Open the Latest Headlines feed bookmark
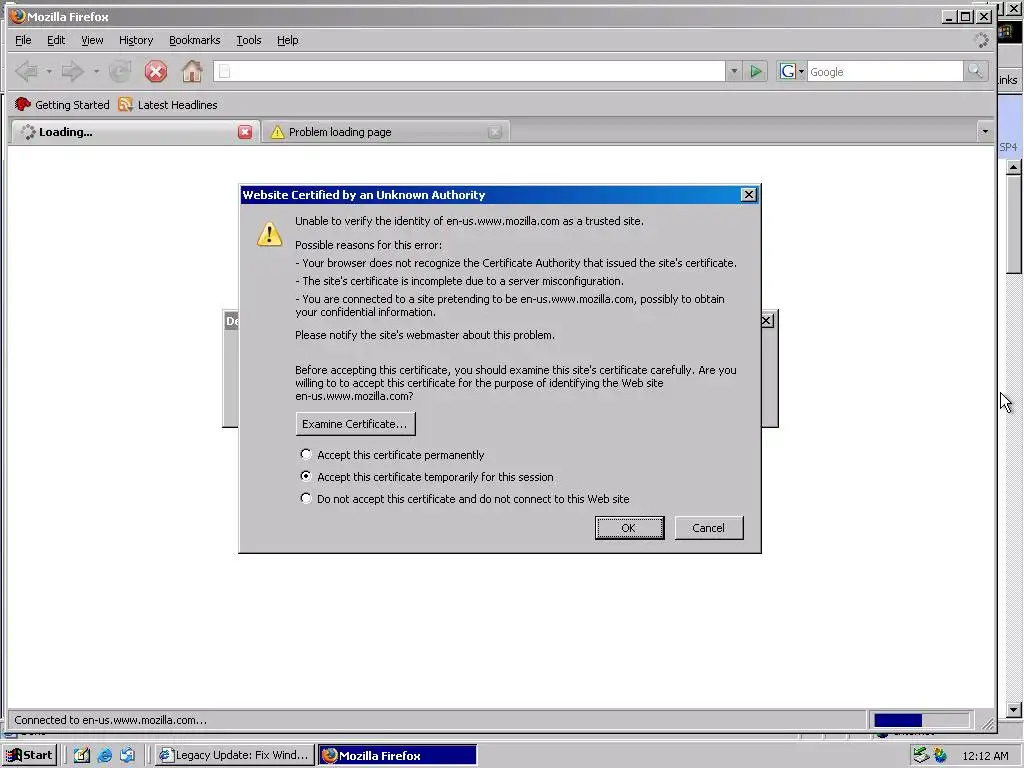Screen dimensions: 1024x768 (x=168, y=104)
